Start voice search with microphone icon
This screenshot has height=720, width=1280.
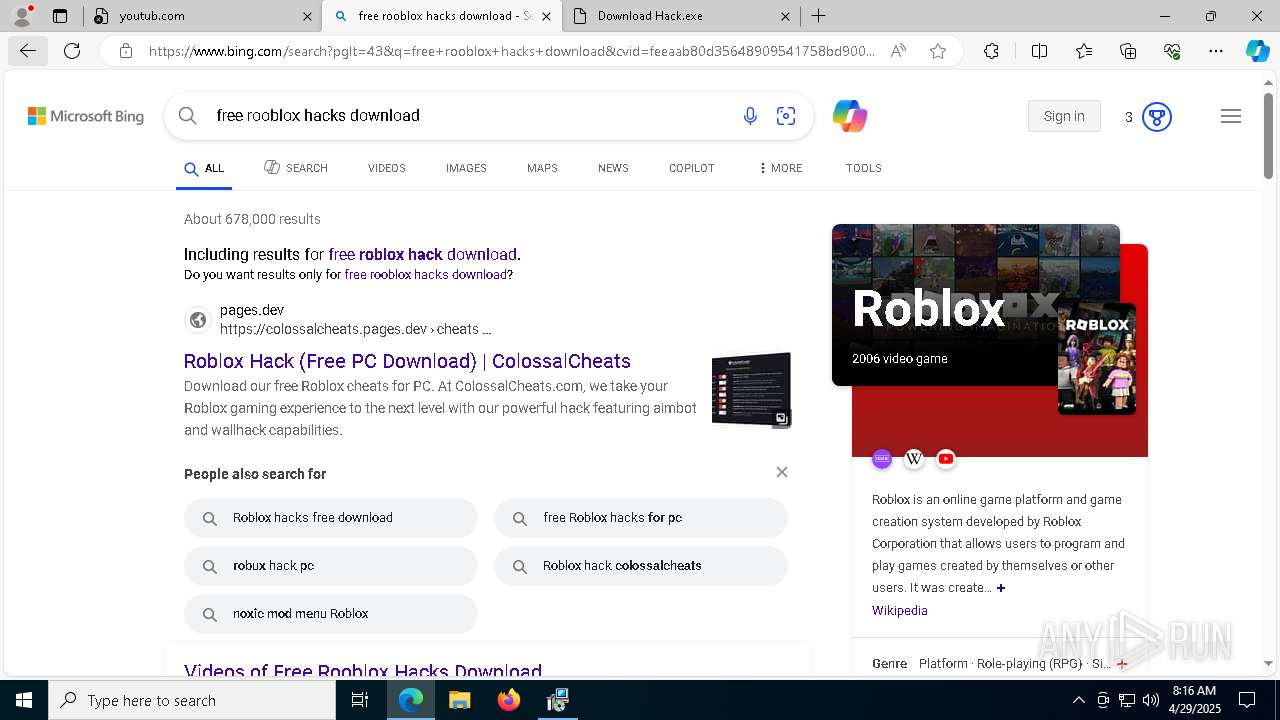750,116
